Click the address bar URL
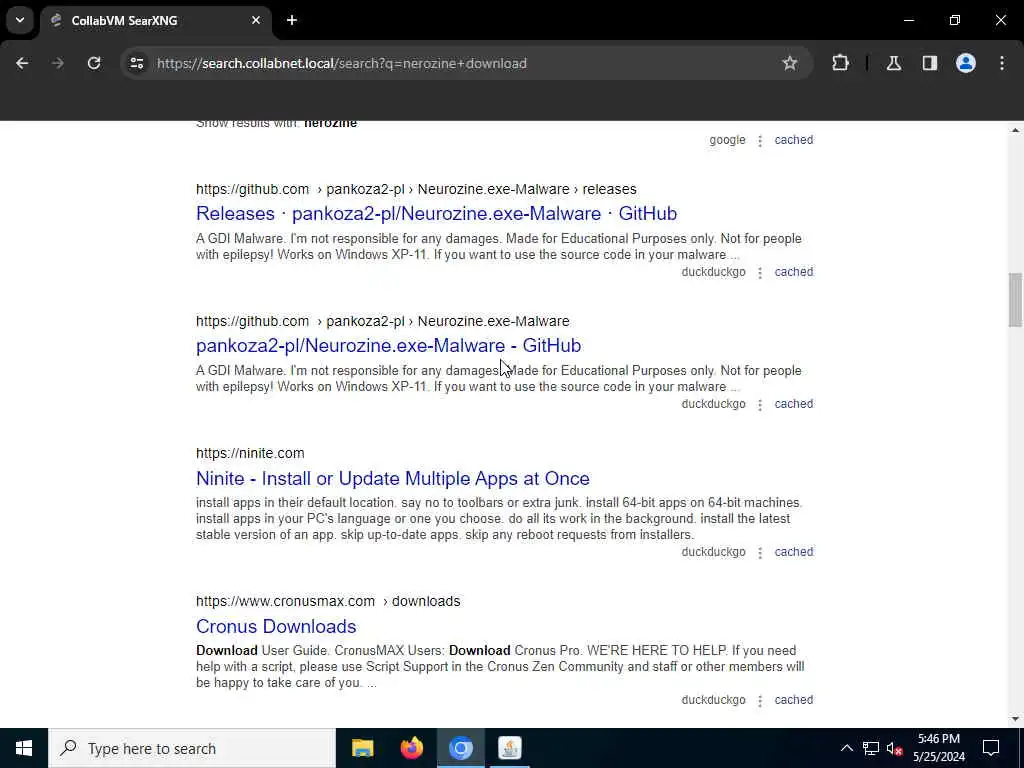This screenshot has height=768, width=1024. point(342,63)
